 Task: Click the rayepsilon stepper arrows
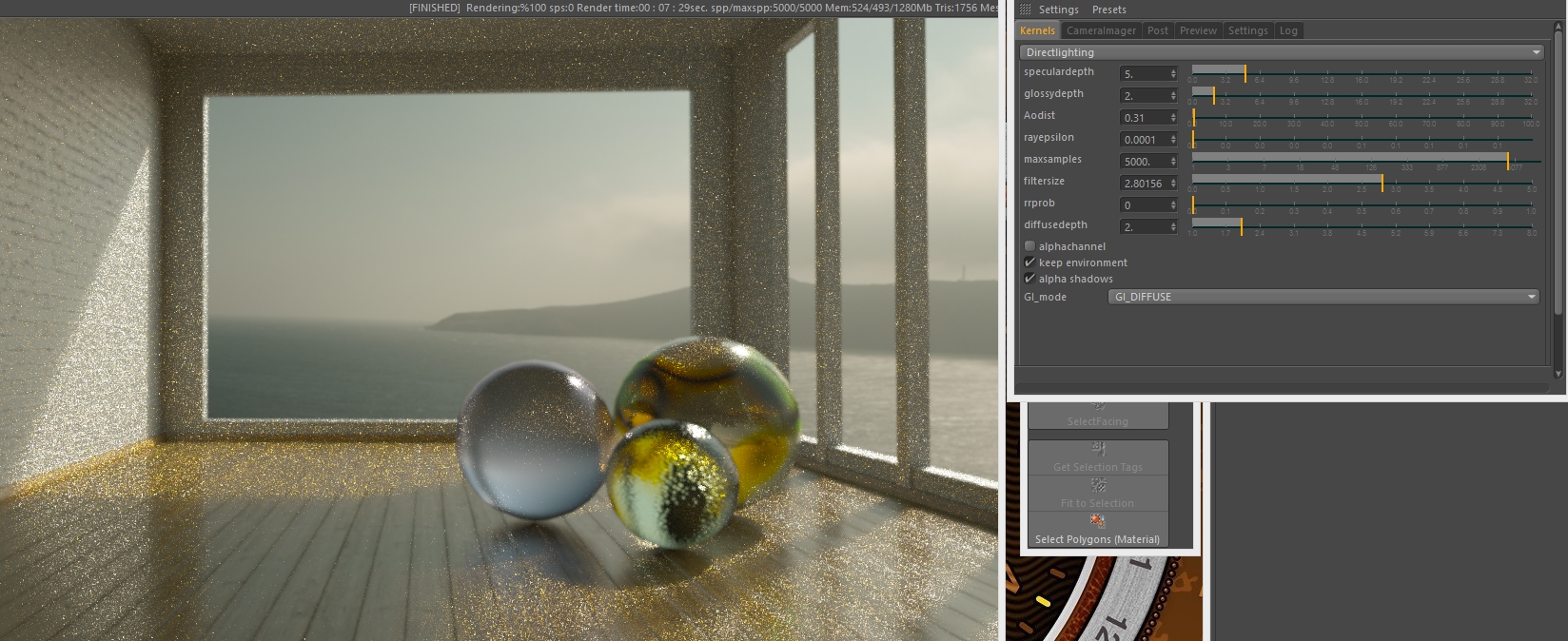(x=1173, y=140)
